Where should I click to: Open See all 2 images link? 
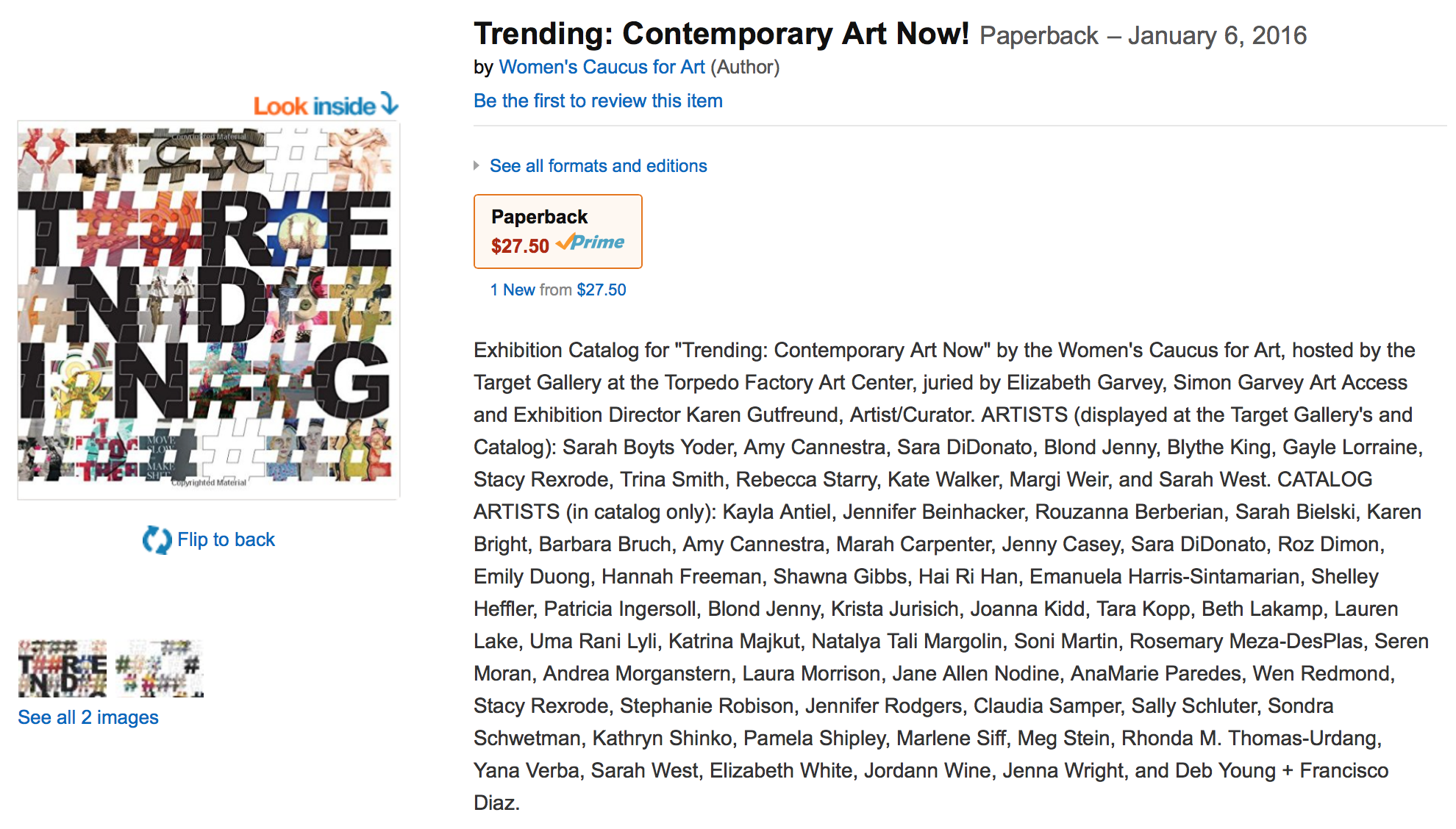click(88, 717)
